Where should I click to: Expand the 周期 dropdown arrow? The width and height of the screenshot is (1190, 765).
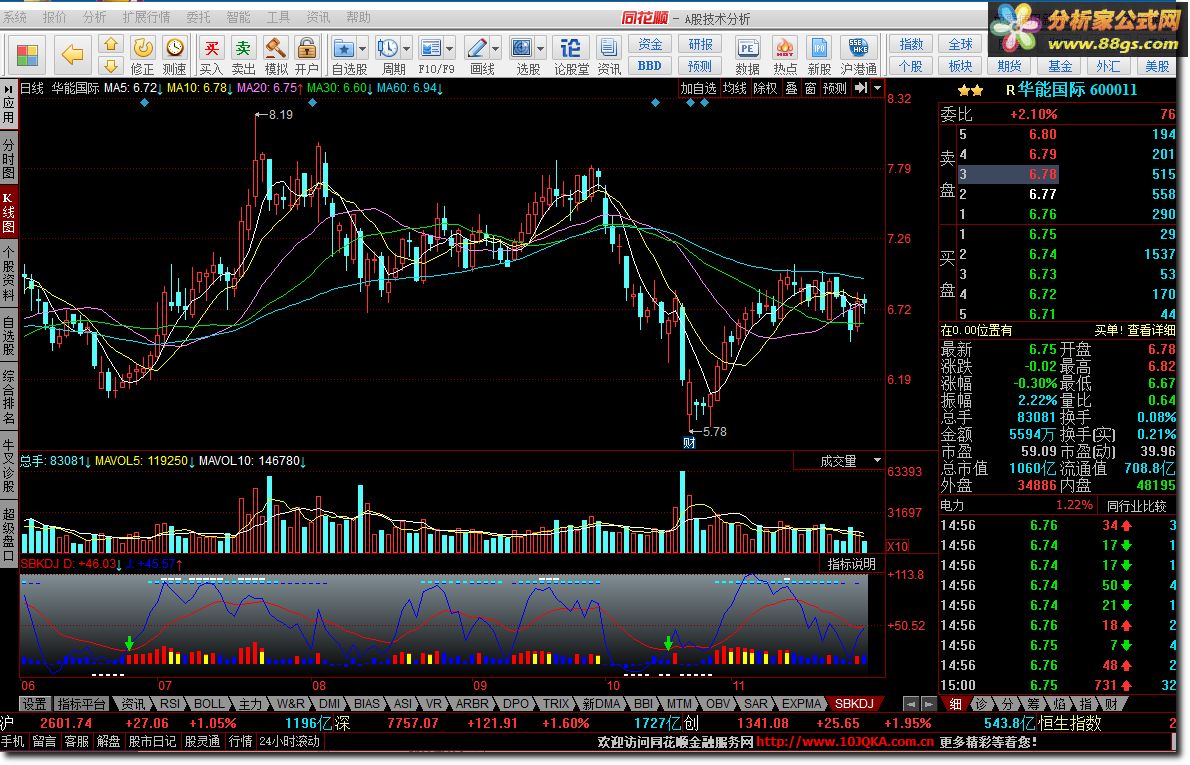click(407, 49)
